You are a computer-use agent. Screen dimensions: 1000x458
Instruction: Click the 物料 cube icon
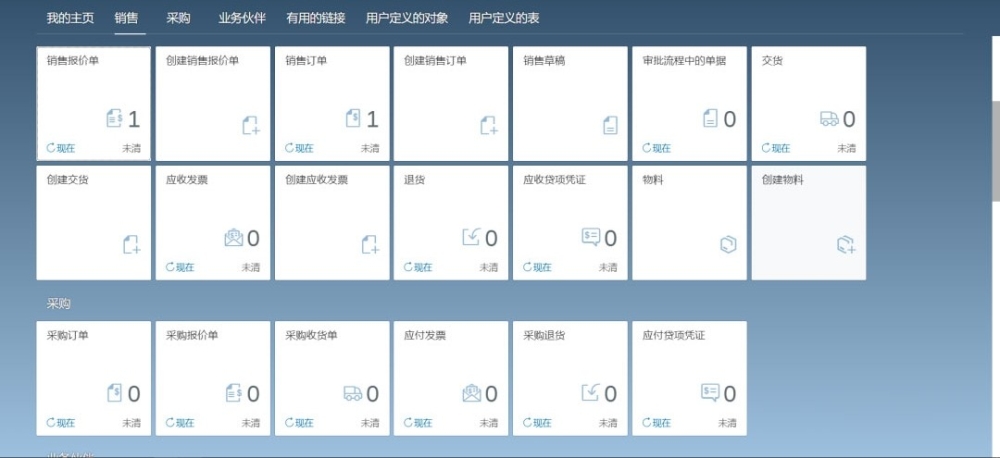(x=728, y=244)
